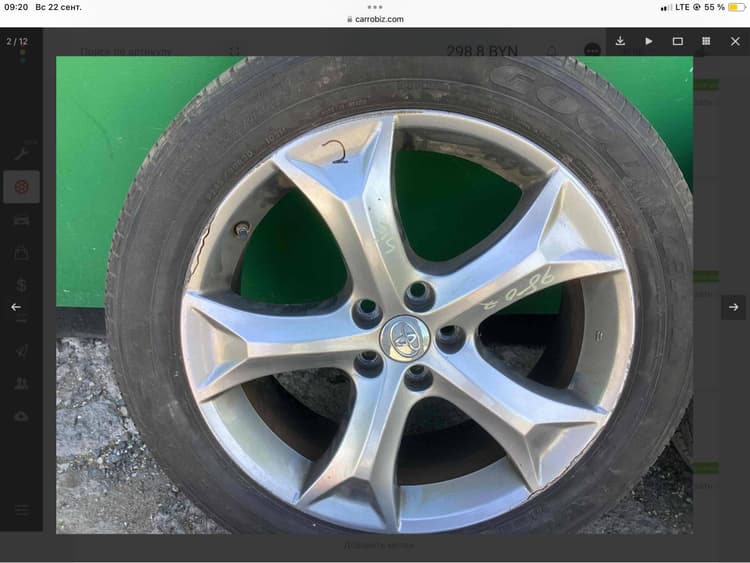
Task: Go back to the previous photo
Action: click(16, 307)
